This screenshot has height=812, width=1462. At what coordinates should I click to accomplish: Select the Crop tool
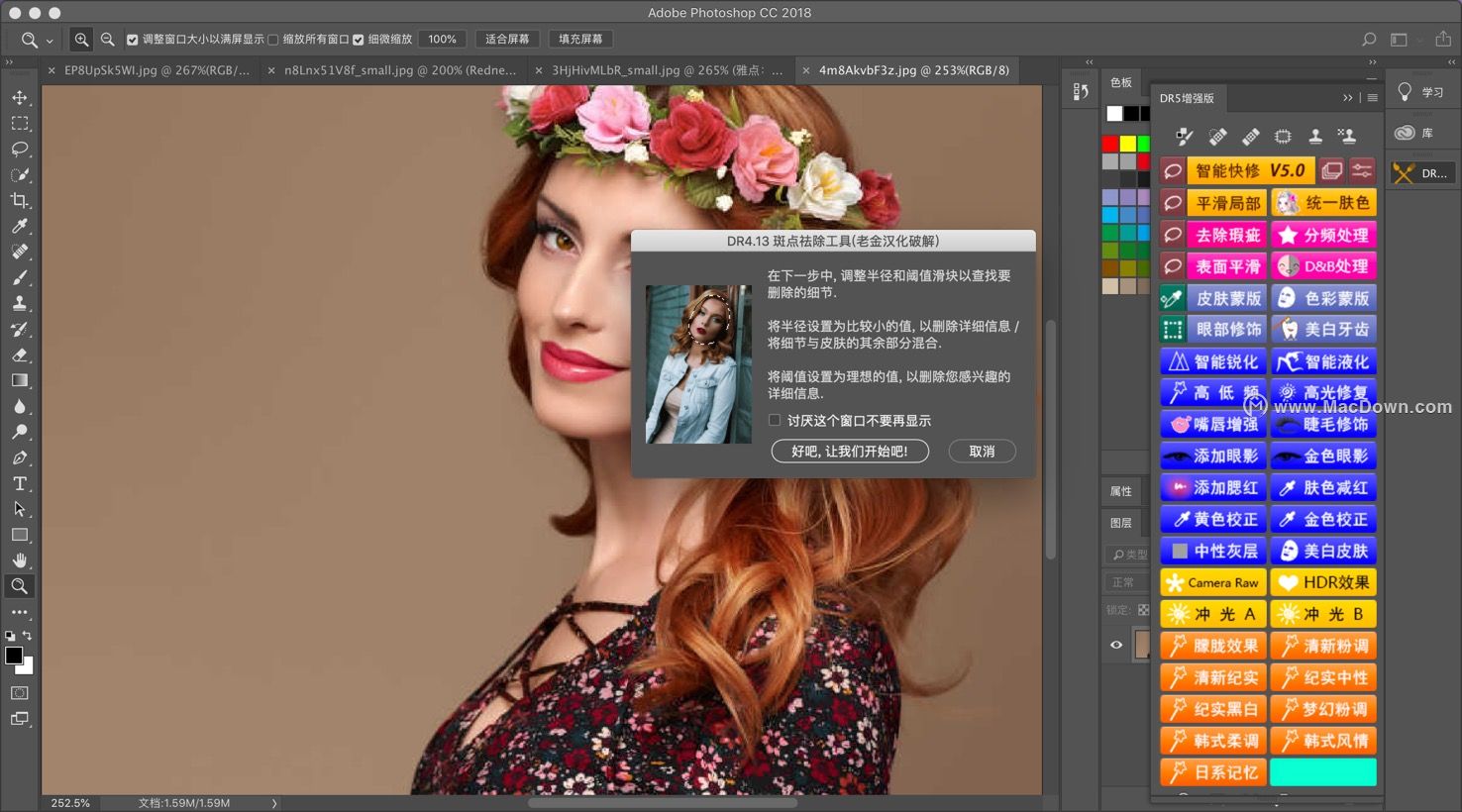(x=19, y=200)
